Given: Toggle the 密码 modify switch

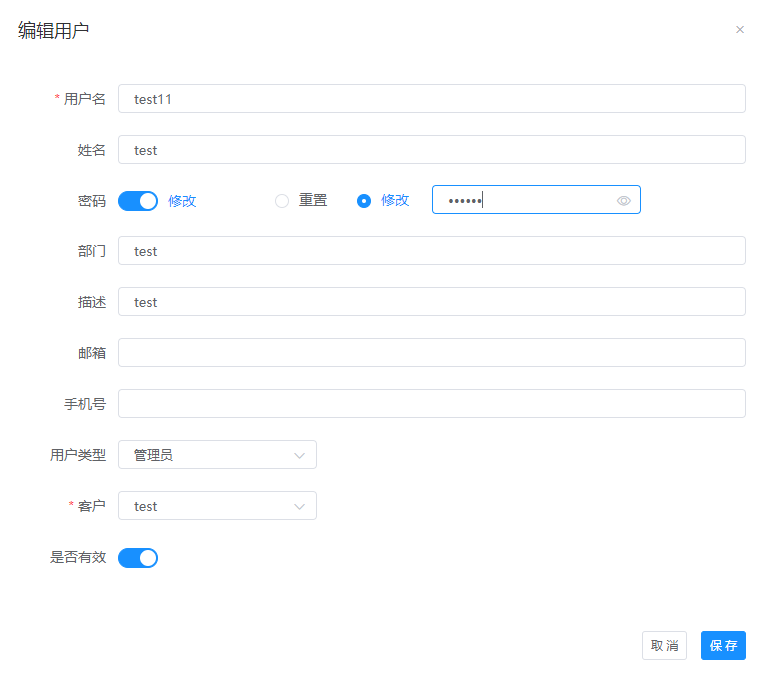Looking at the screenshot, I should tap(138, 200).
